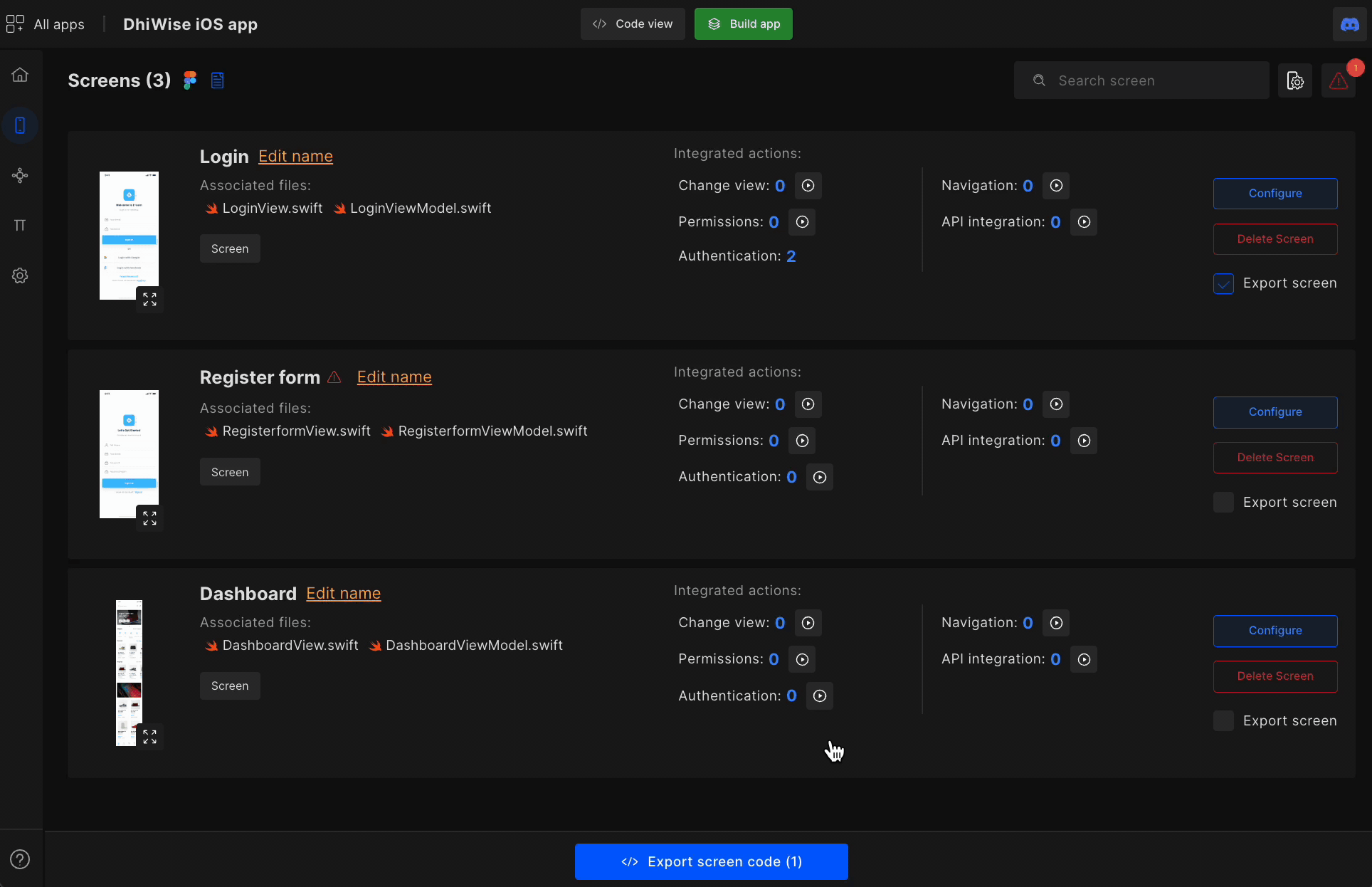Expand the Register form preview thumbnail
This screenshot has width=1372, height=887.
(x=149, y=518)
